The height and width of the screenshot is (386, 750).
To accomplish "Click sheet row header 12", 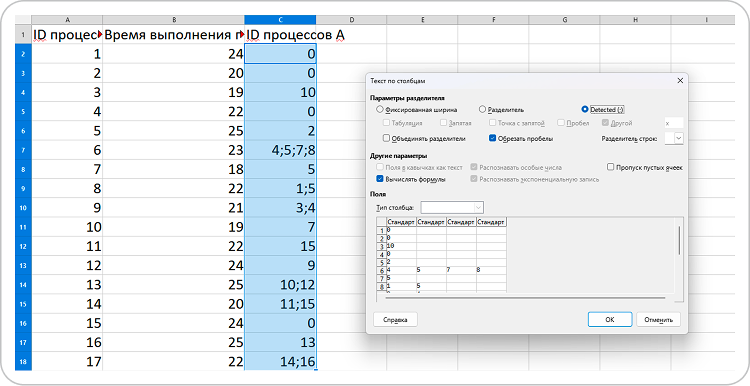I will [x=23, y=246].
